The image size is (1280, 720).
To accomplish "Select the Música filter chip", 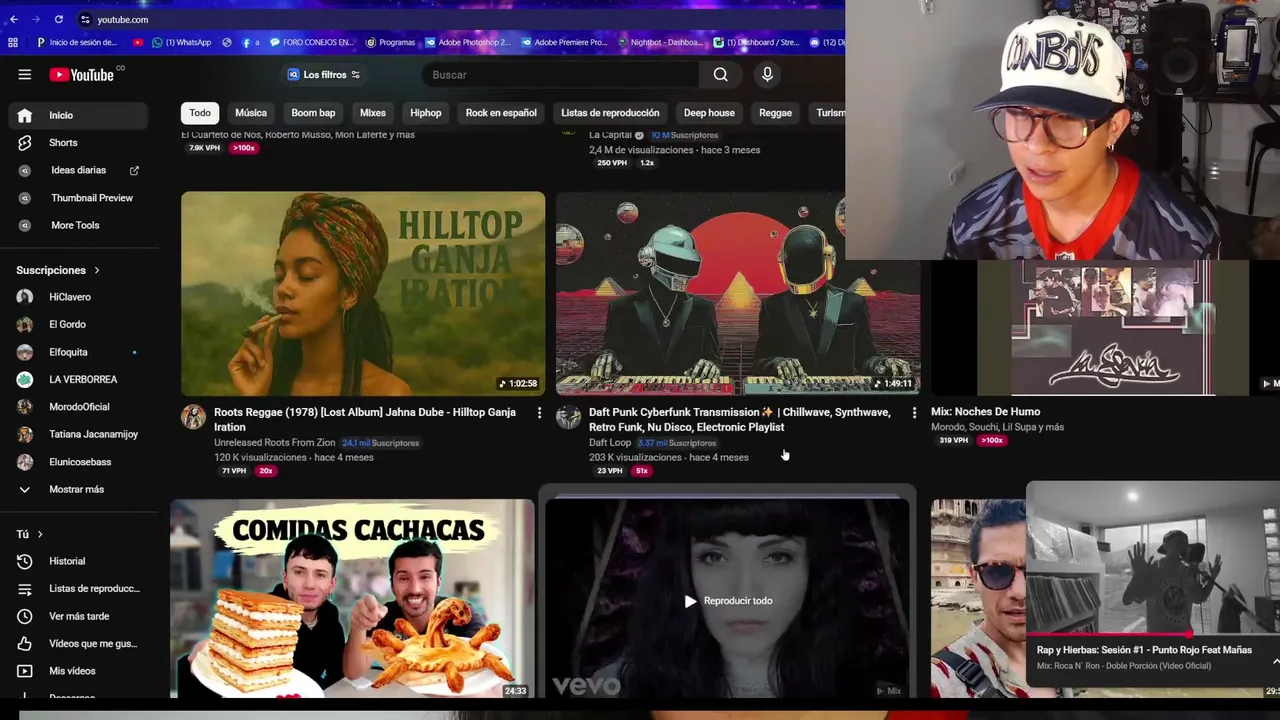I will click(251, 113).
